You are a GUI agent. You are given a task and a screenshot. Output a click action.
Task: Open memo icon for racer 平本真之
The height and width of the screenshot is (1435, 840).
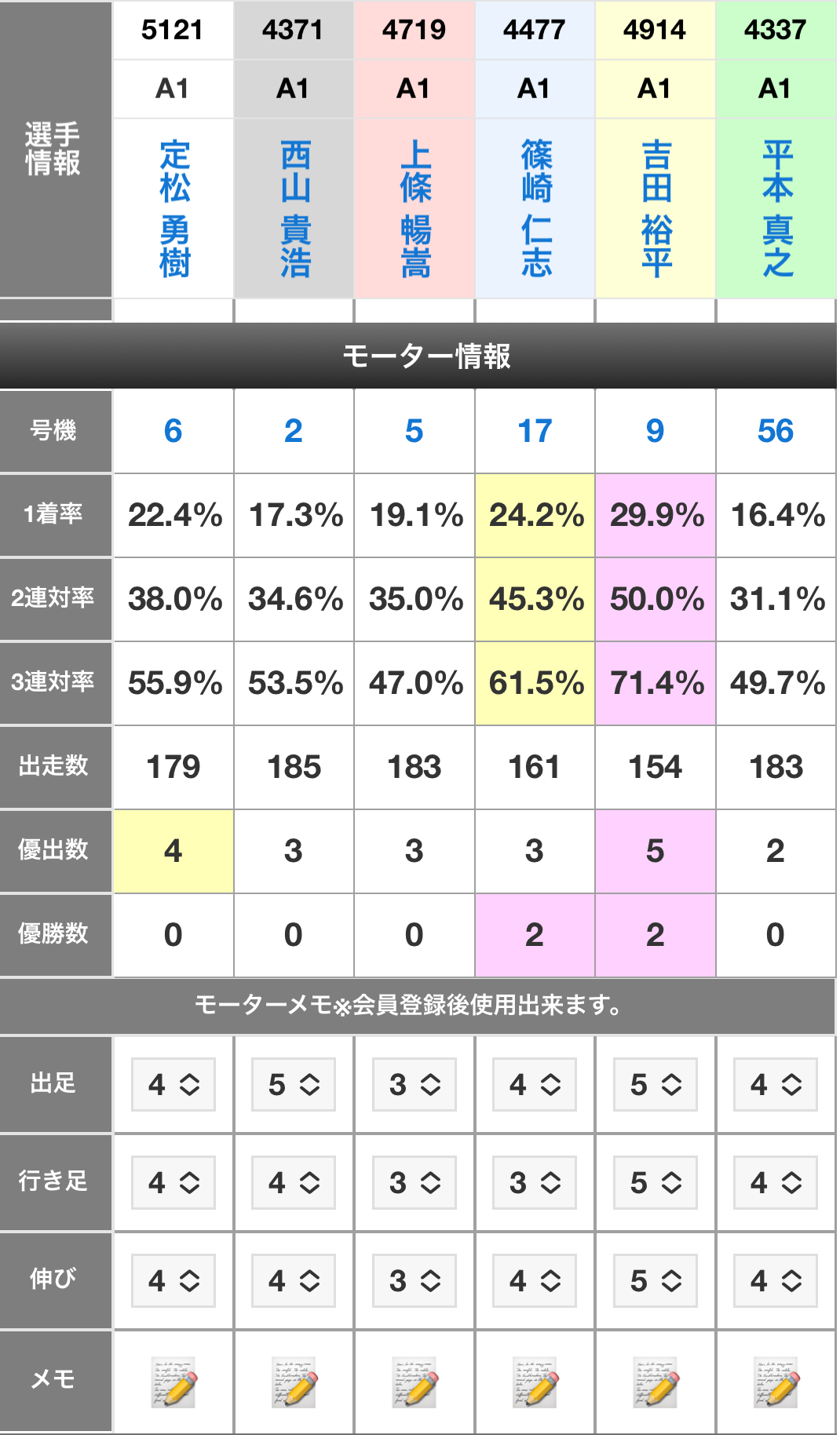pos(776,1382)
